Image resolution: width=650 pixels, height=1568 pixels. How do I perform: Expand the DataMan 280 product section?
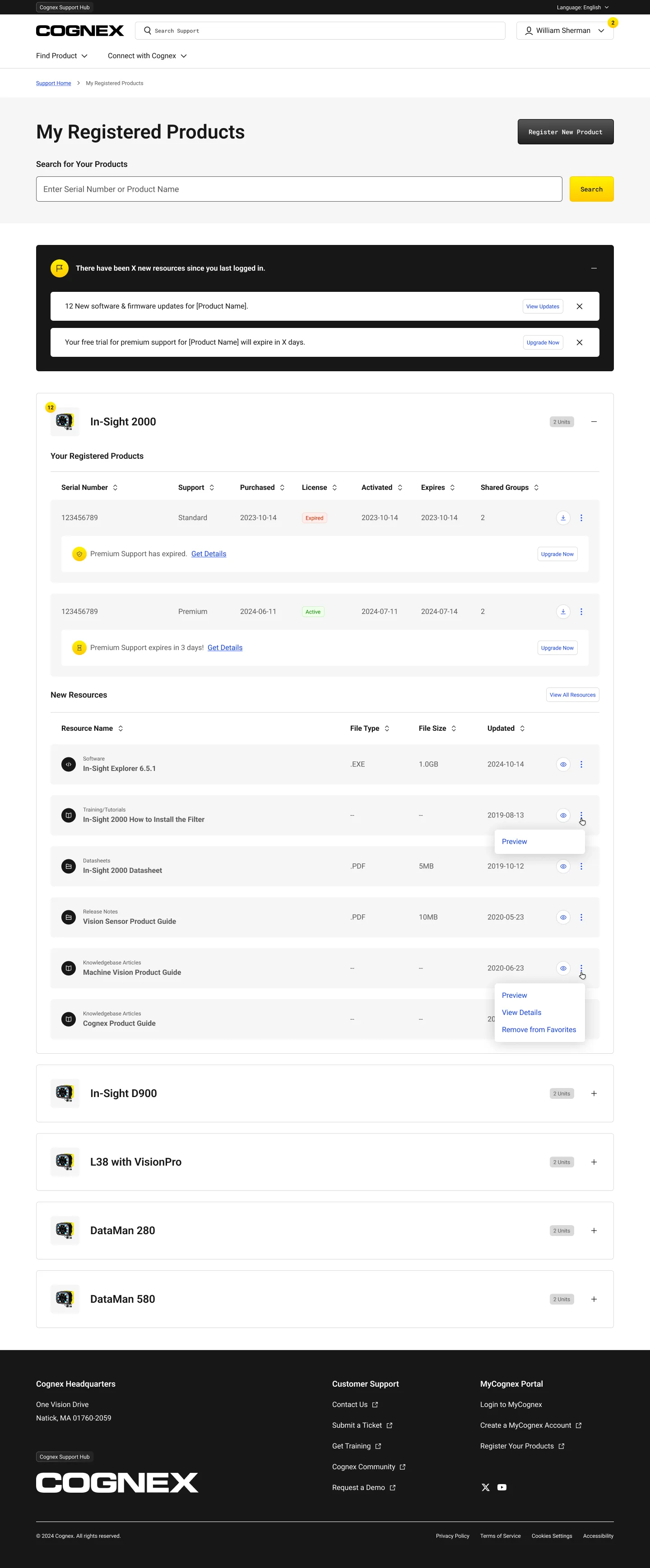tap(594, 1231)
